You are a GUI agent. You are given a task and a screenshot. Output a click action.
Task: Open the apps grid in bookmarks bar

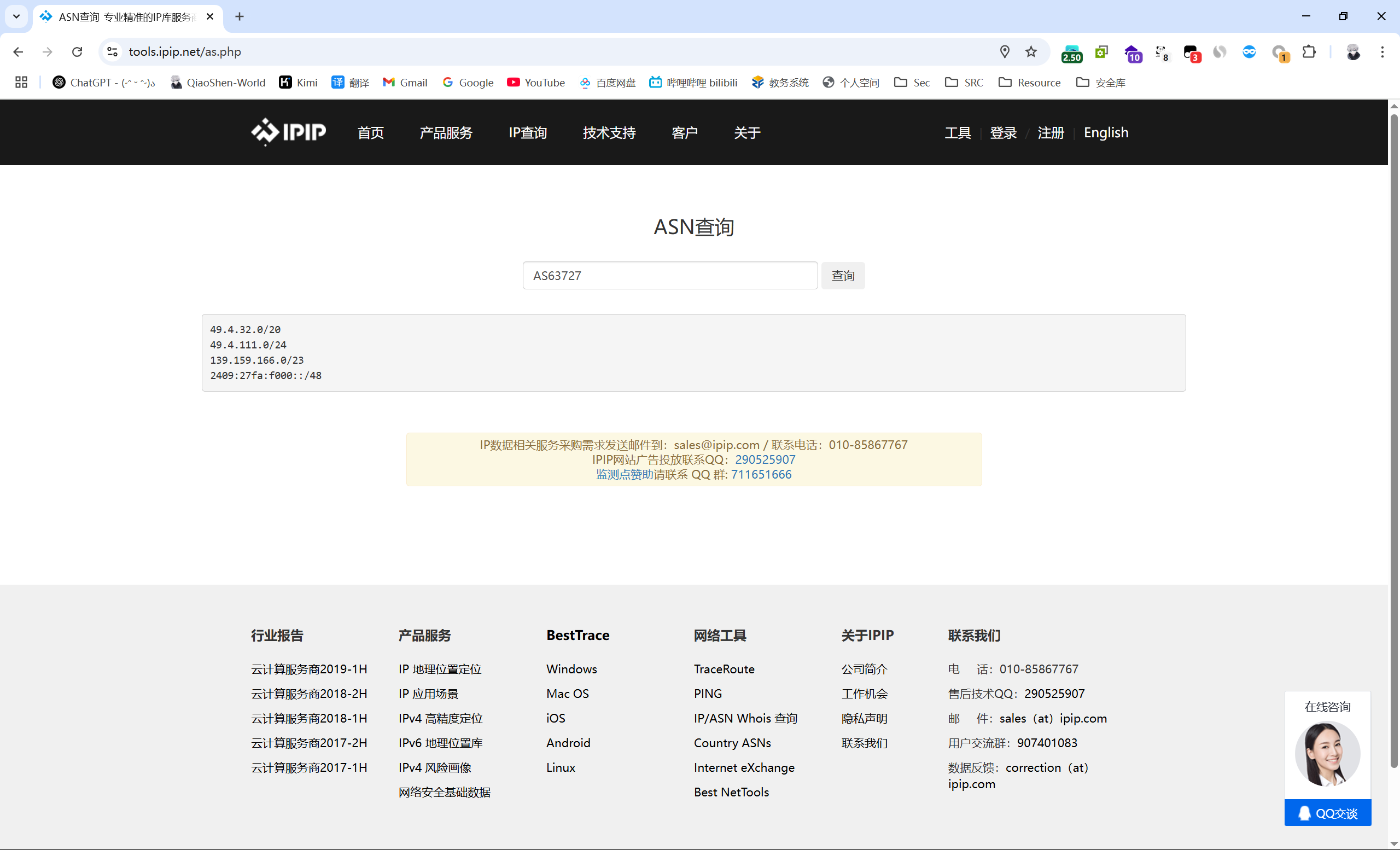point(21,83)
